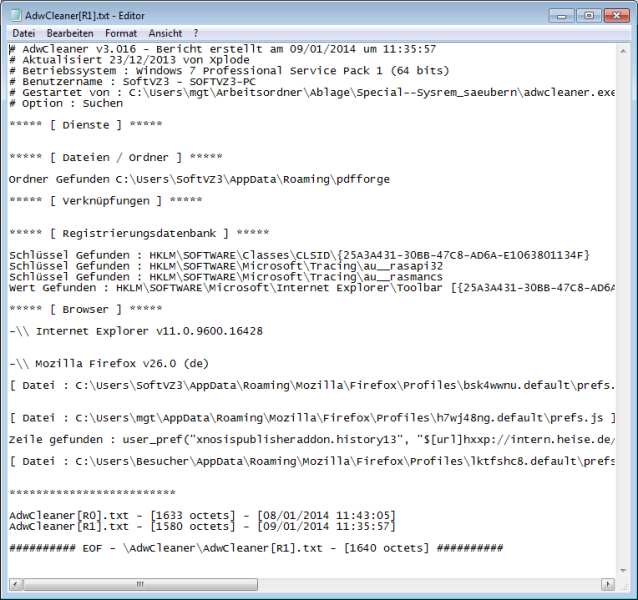Click horizontal scrollbar right arrow

coord(608,585)
